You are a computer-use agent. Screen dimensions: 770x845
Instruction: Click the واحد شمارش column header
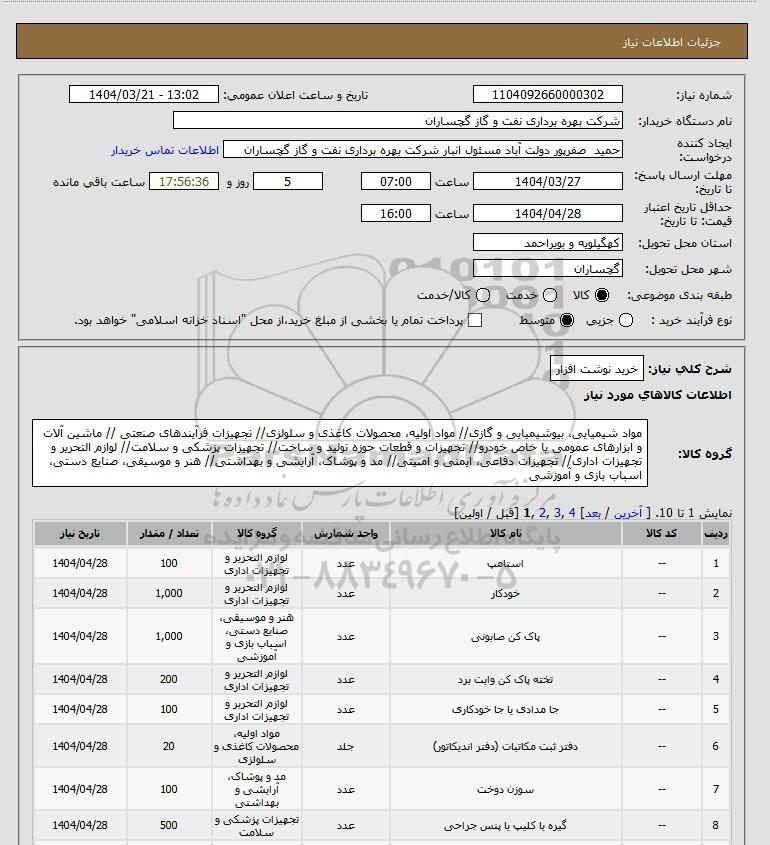346,534
